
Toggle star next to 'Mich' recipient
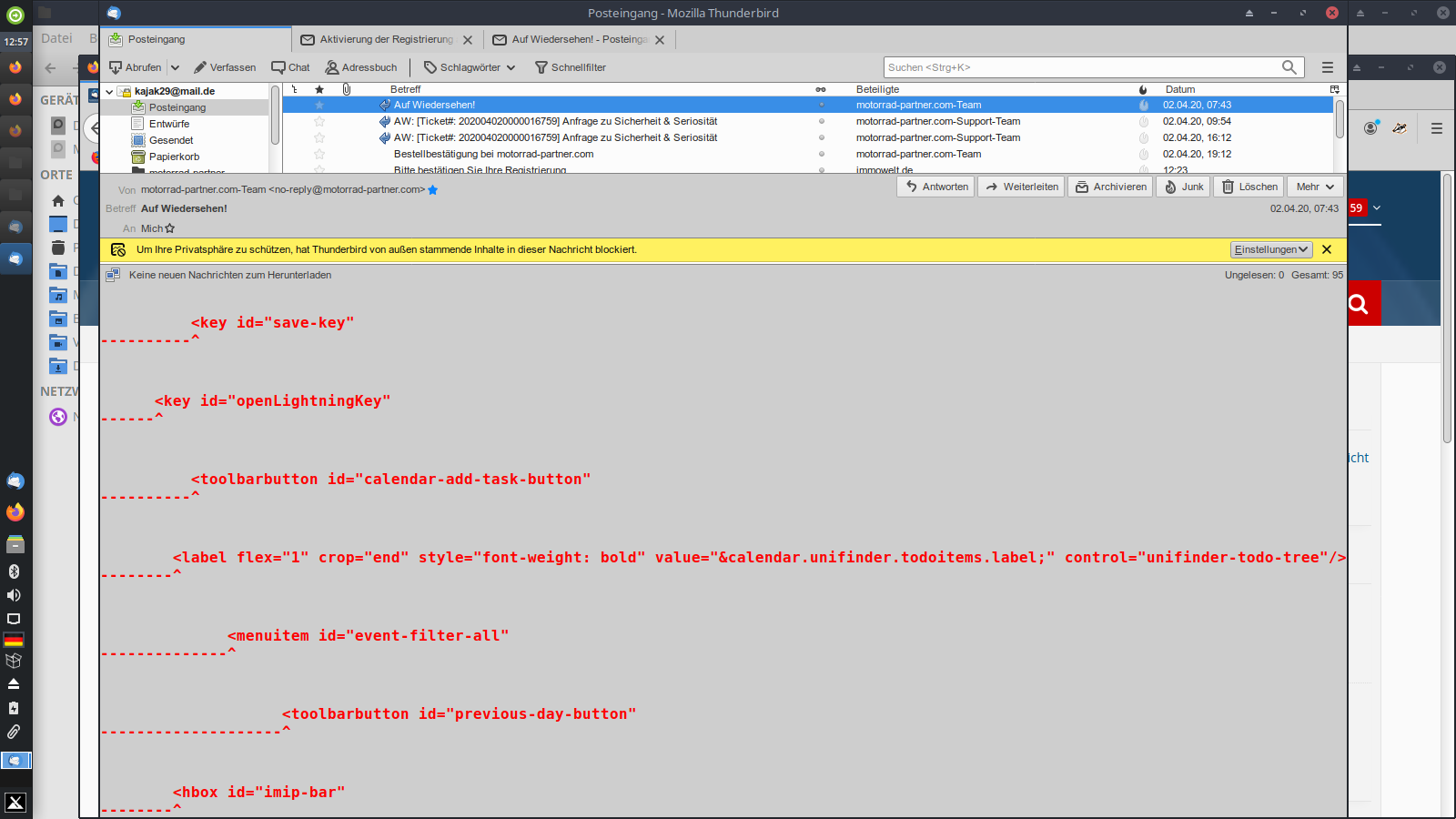tap(170, 228)
